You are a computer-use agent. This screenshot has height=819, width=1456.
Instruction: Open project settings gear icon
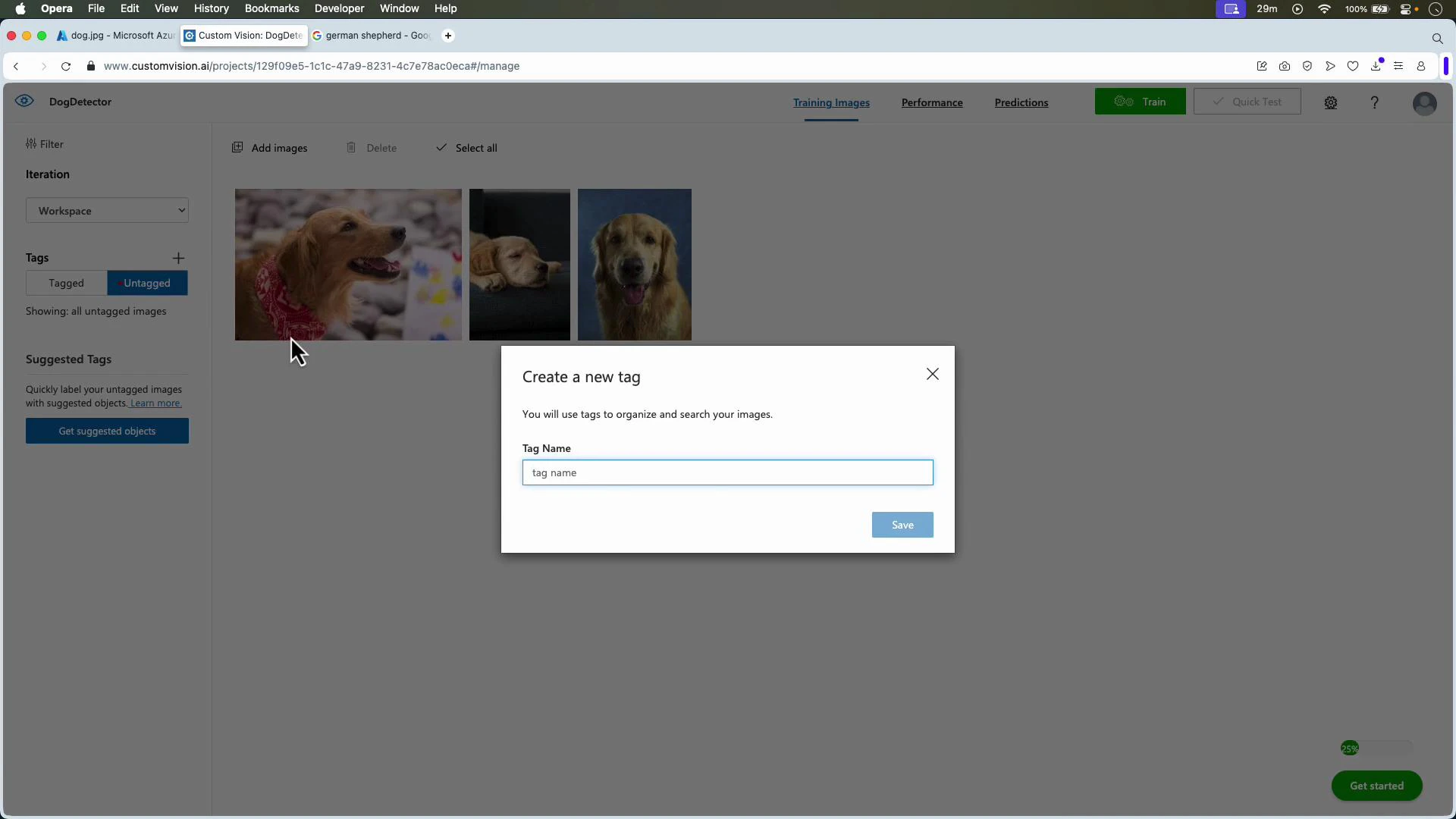pos(1330,102)
